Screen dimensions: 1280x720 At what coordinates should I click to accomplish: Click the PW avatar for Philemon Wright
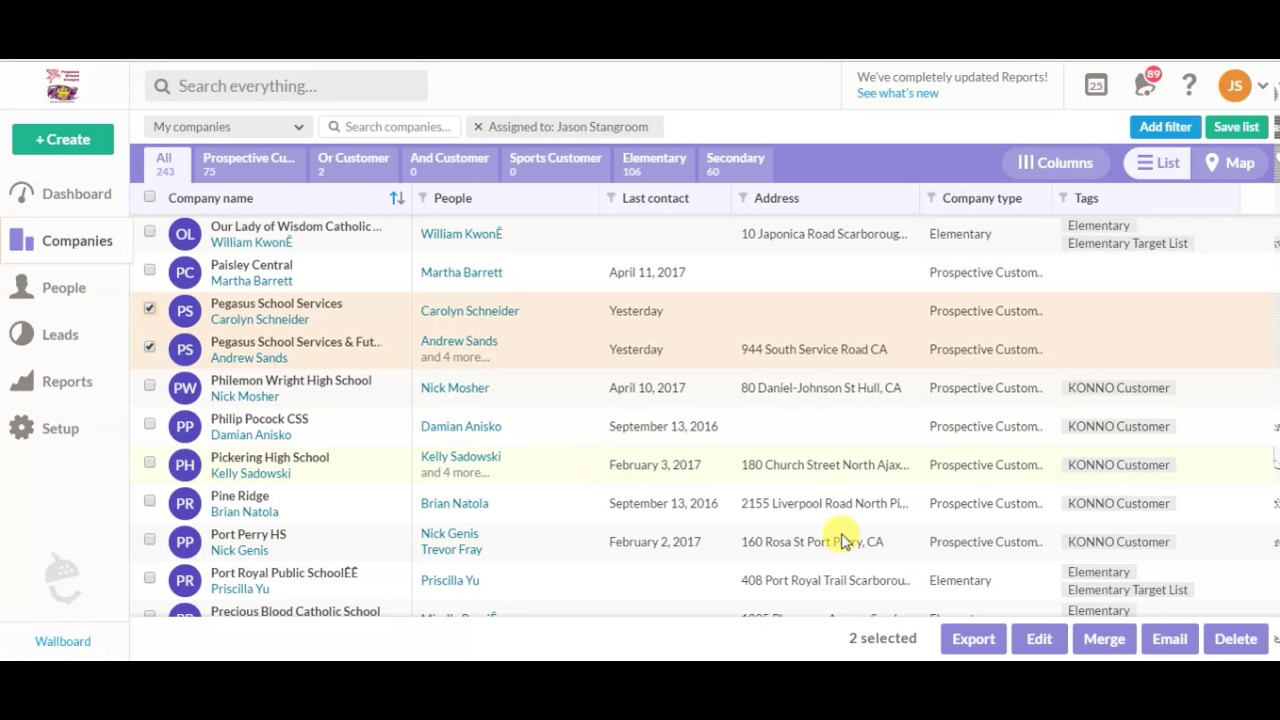185,388
